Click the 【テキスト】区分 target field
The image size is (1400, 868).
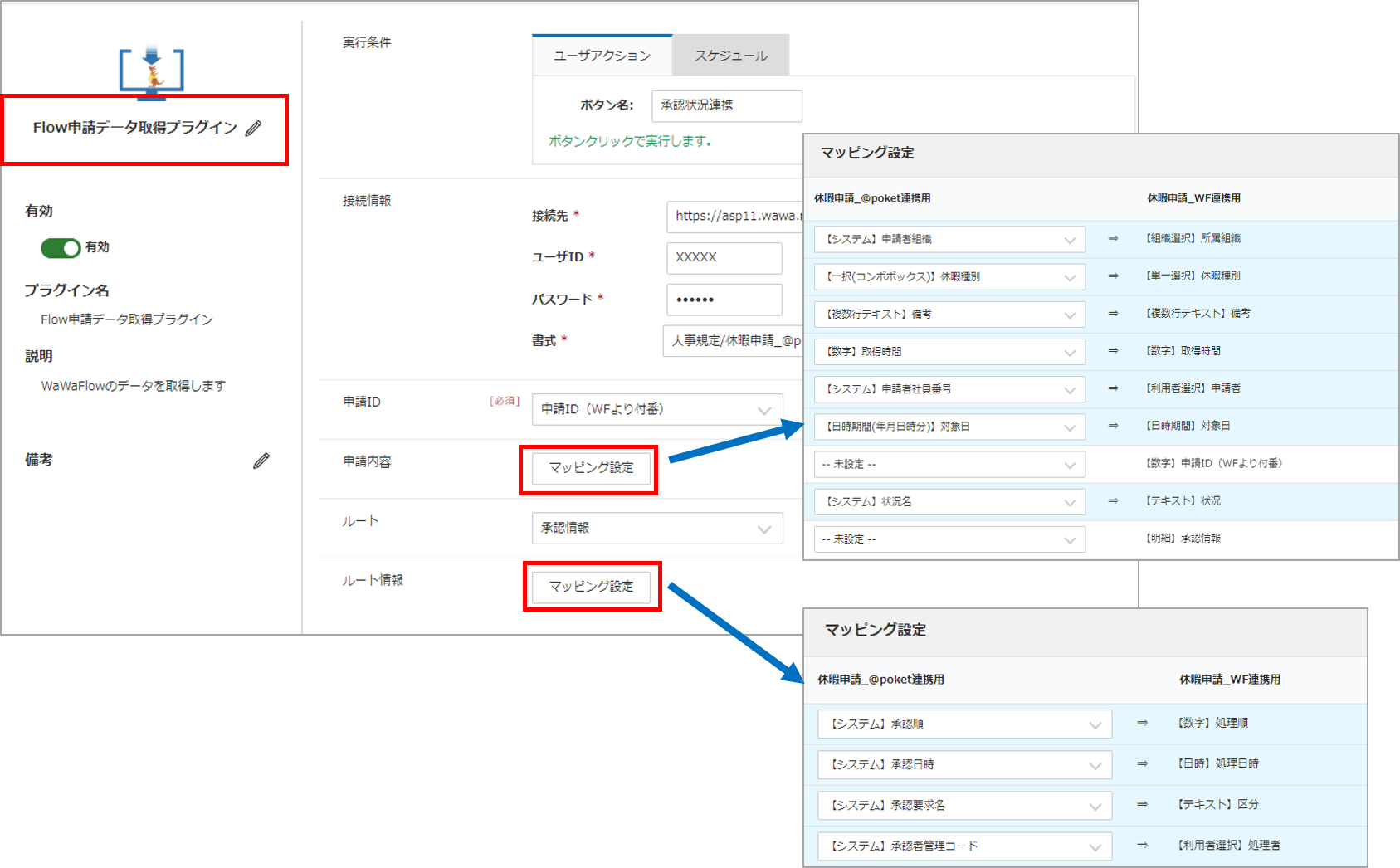tap(1217, 804)
